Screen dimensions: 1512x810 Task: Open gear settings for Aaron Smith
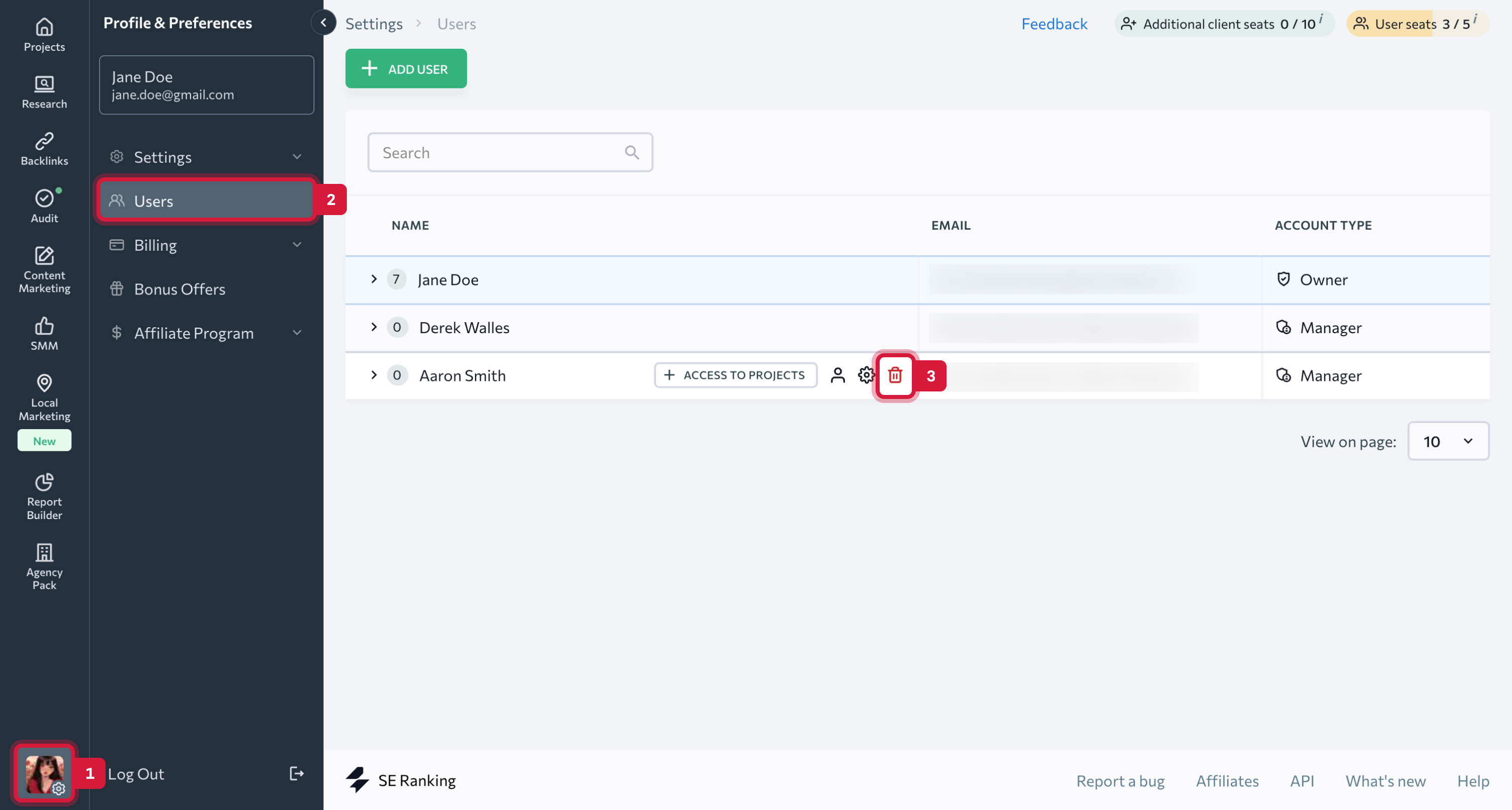866,375
